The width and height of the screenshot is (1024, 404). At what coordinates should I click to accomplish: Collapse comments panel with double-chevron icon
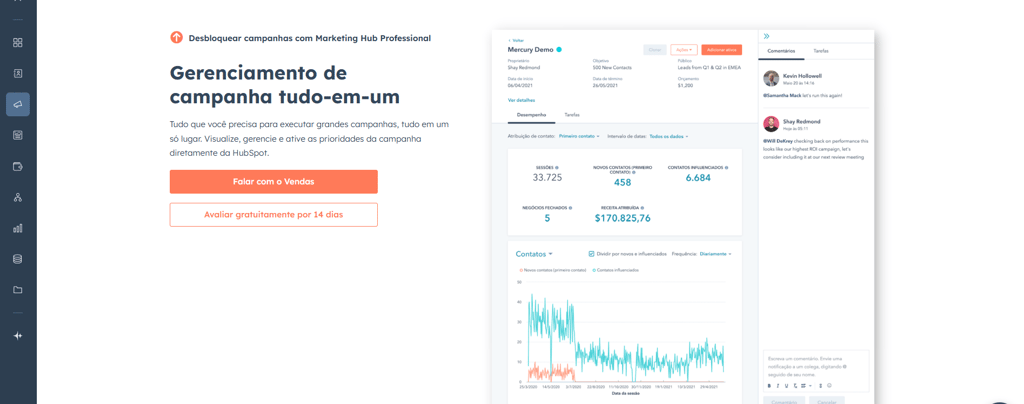[767, 37]
